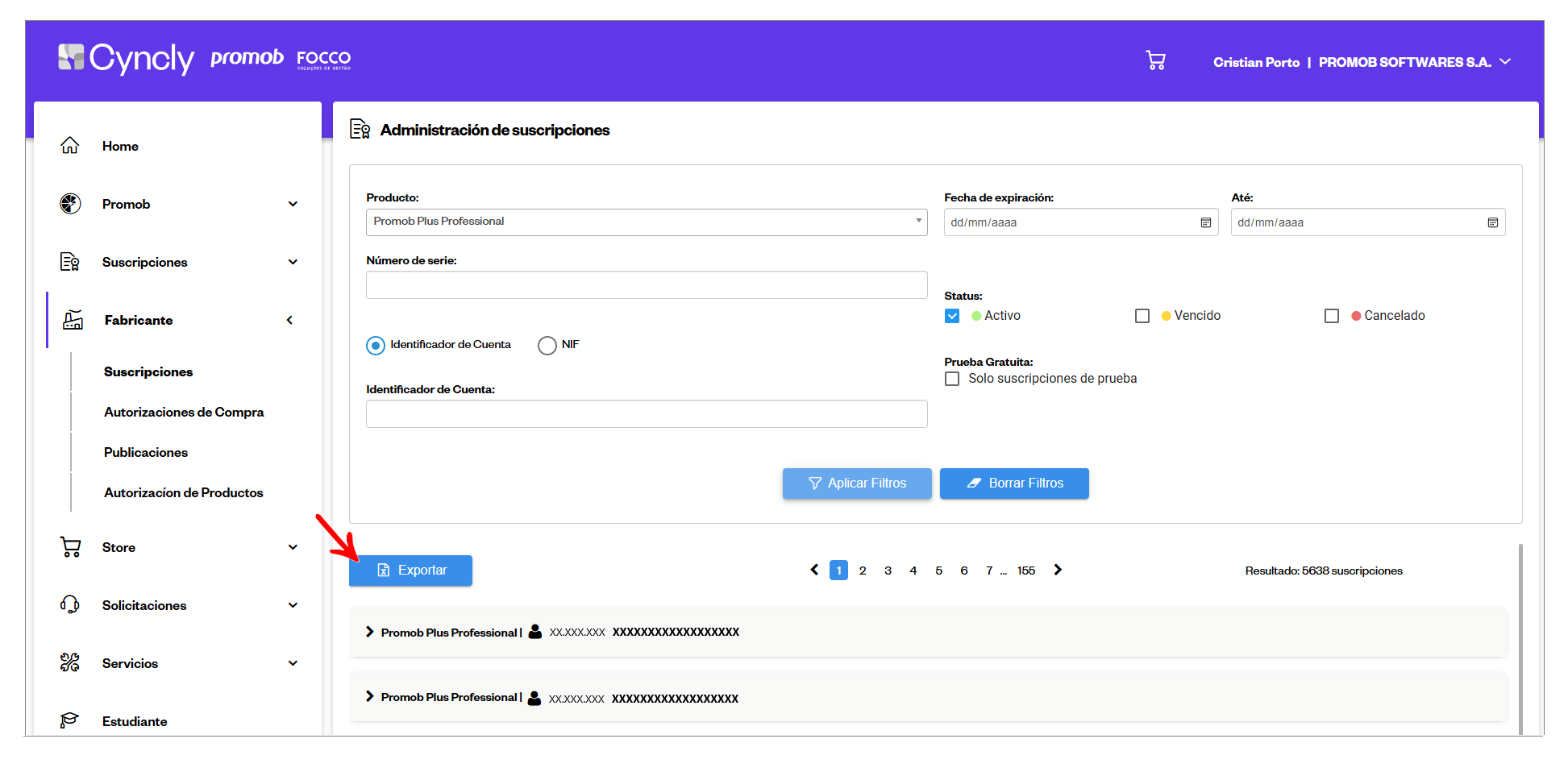This screenshot has width=1568, height=776.
Task: Click the Borrar Filtros button
Action: click(1014, 483)
